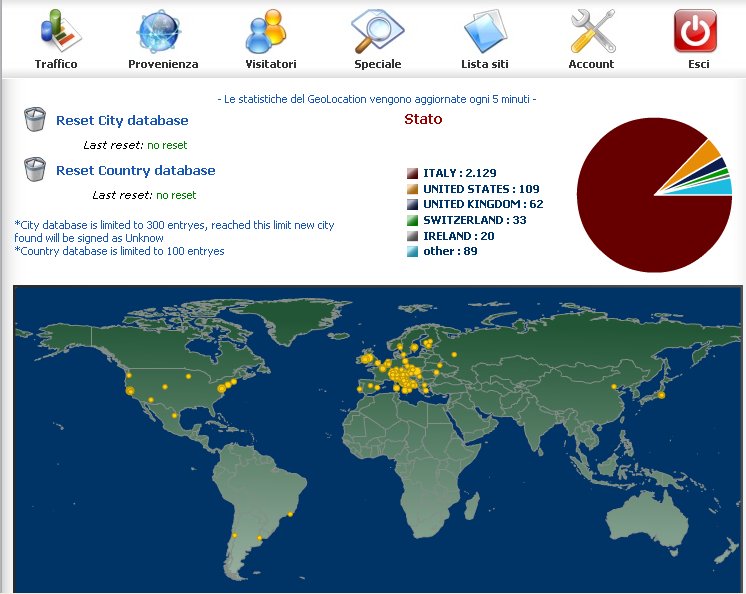Click the 'UNITED KINGDOM : 62' legend text

(483, 204)
